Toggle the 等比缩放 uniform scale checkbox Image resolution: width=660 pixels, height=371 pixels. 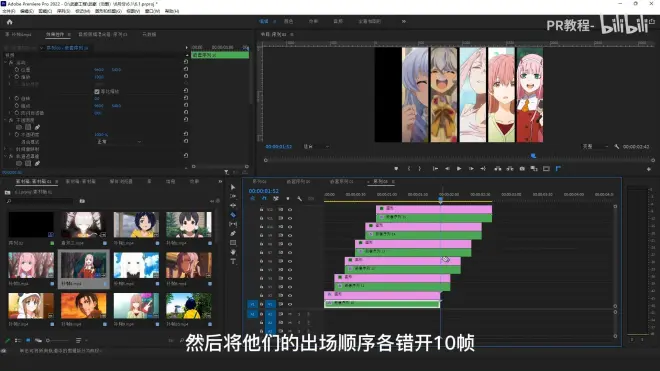pos(97,91)
